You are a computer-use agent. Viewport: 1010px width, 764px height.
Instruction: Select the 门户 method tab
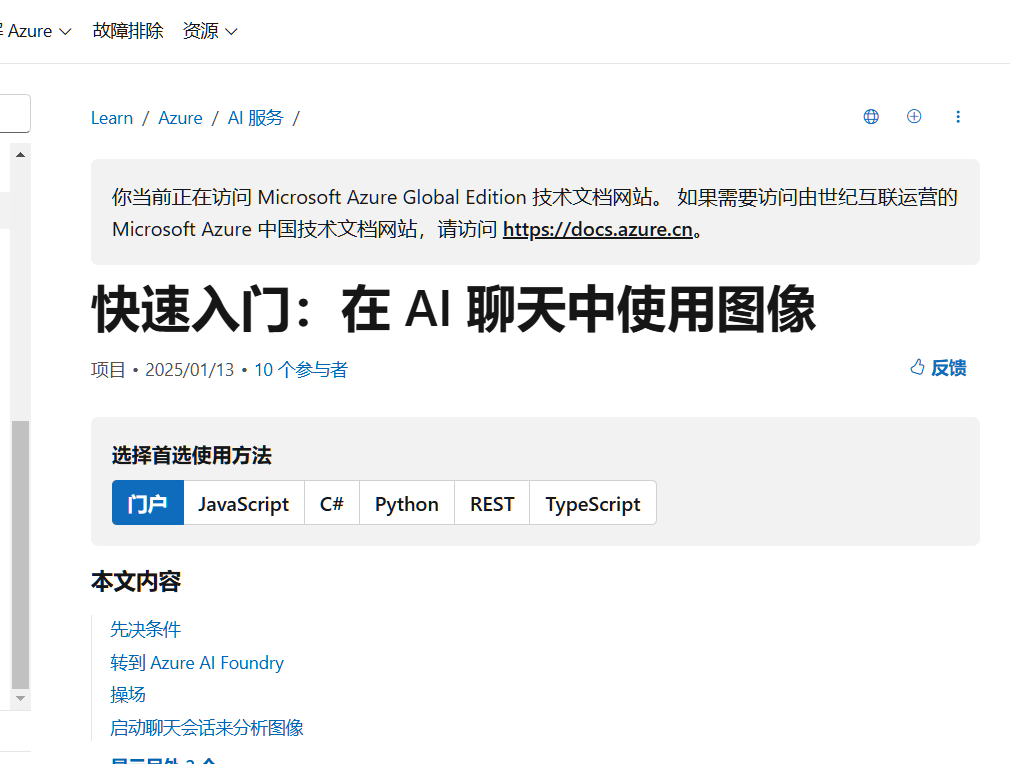pyautogui.click(x=148, y=503)
